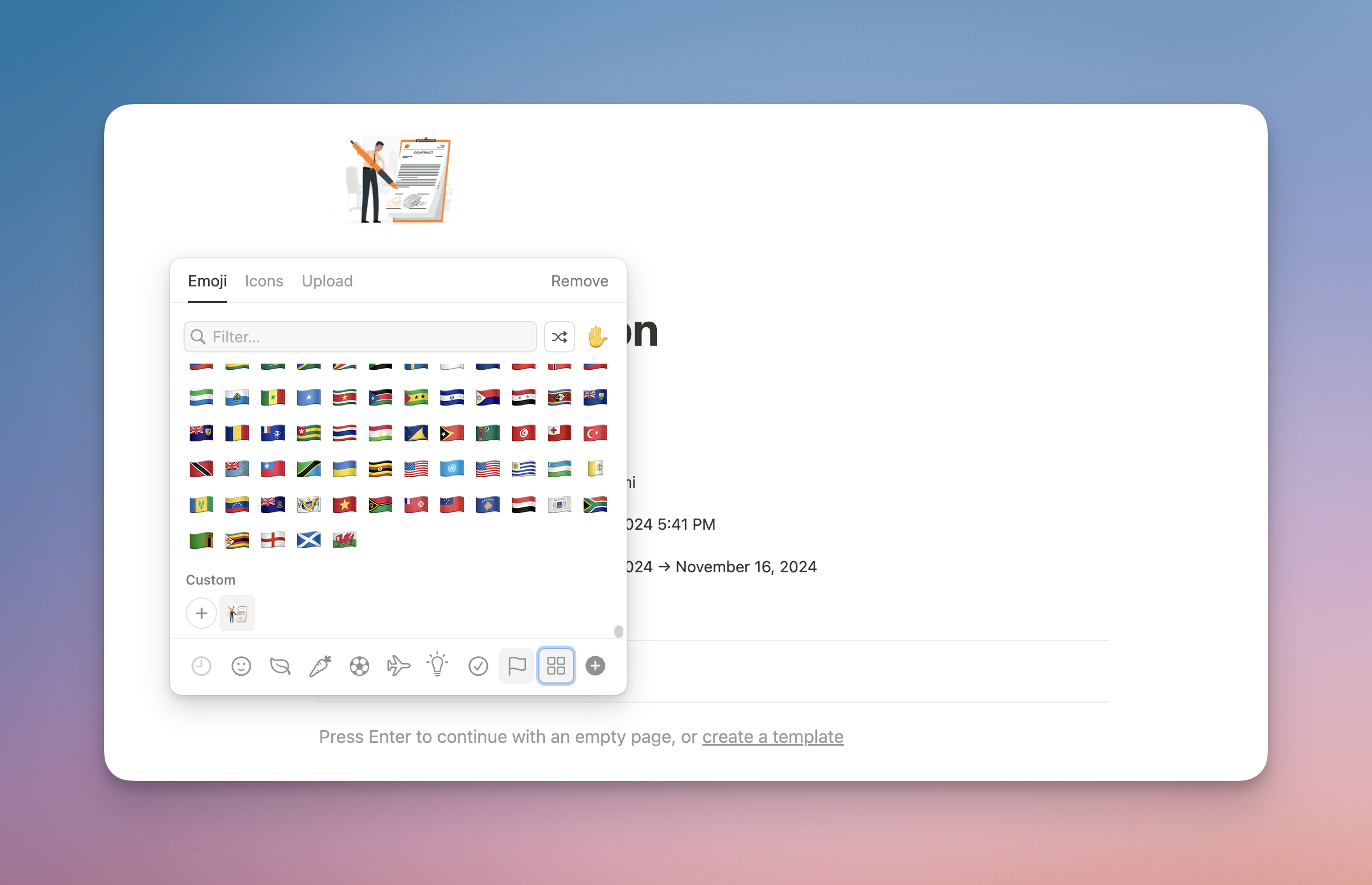Choose the British Virgin Islands flag
This screenshot has height=885, width=1372.
coord(273,505)
